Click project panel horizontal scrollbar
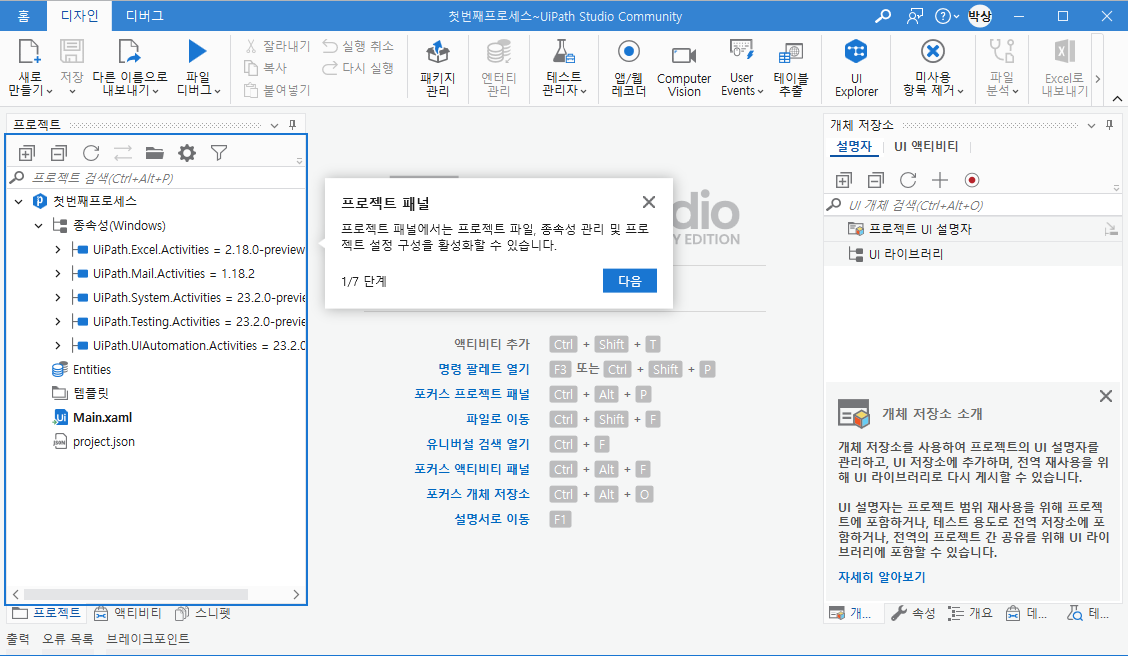 tap(136, 594)
